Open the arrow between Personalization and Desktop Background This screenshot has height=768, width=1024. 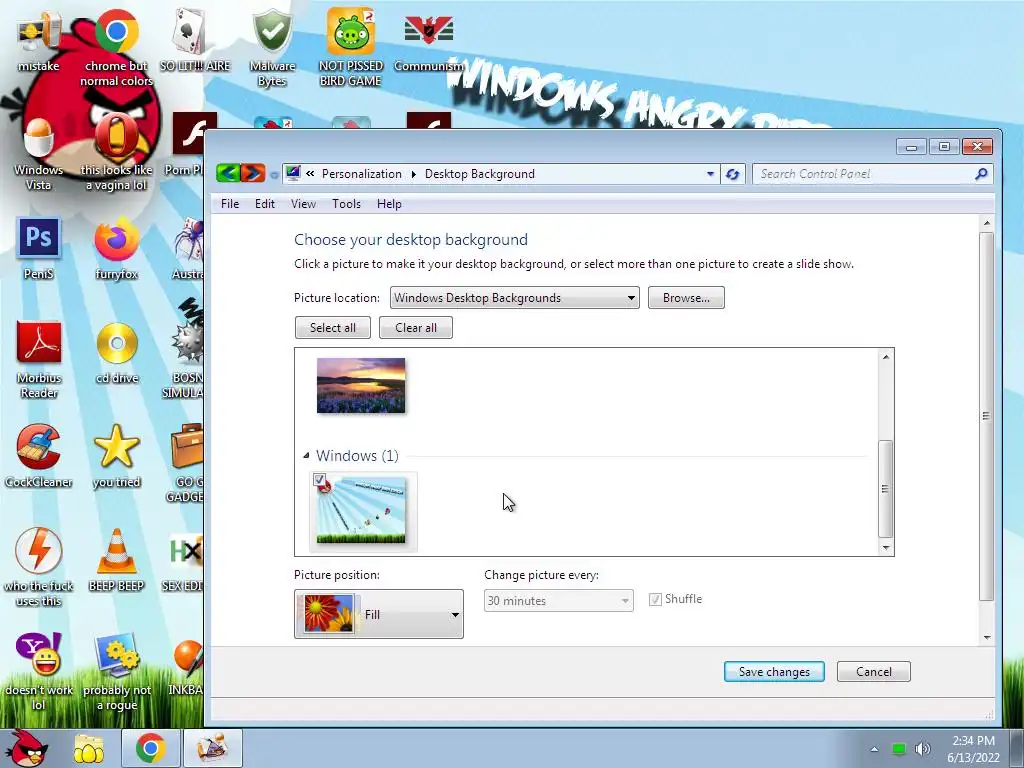click(x=413, y=174)
